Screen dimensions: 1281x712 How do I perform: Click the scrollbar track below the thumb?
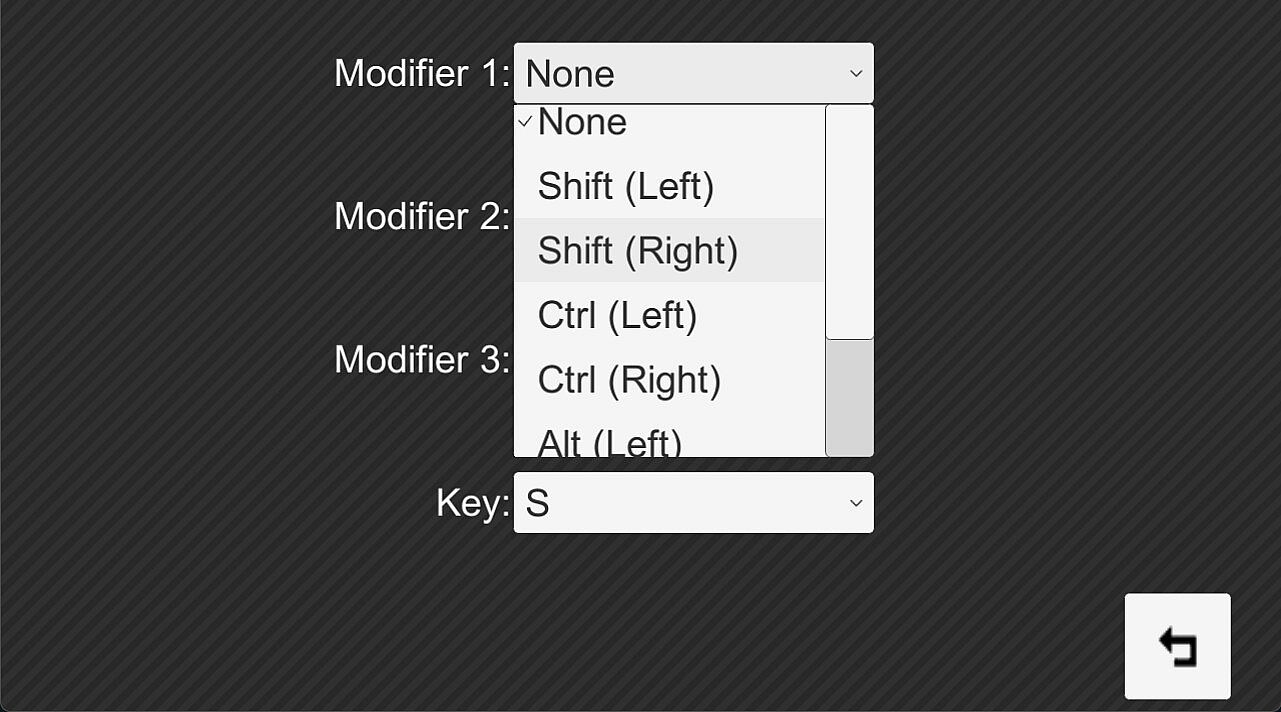pos(849,398)
